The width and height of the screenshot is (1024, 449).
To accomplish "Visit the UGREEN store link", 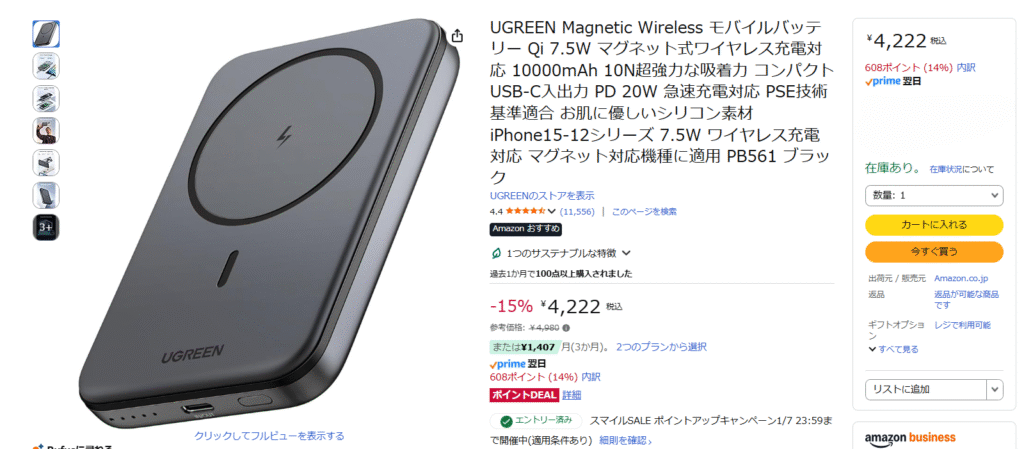I will point(542,195).
